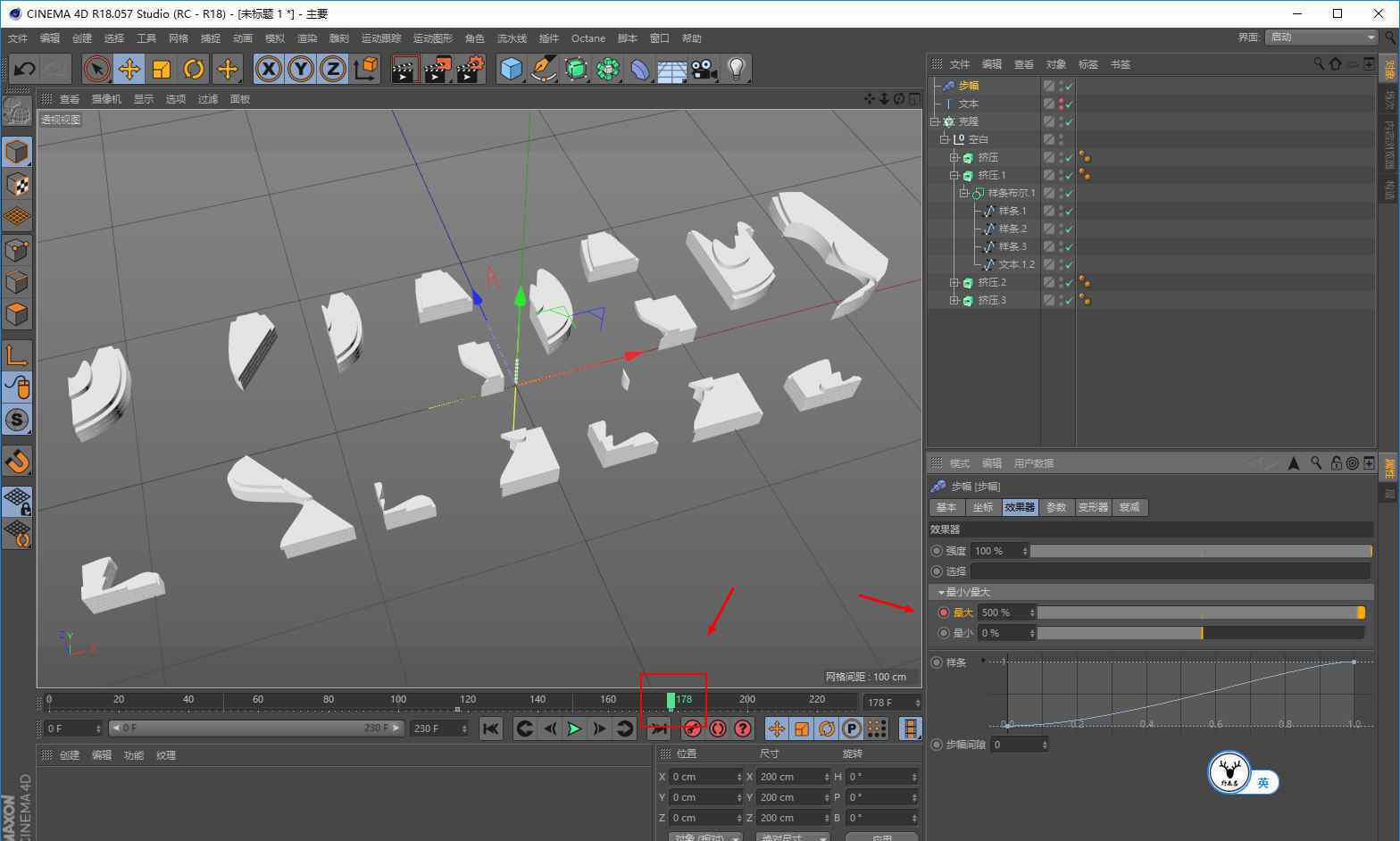
Task: Open Render Settings clapperboard gear icon
Action: coord(470,69)
